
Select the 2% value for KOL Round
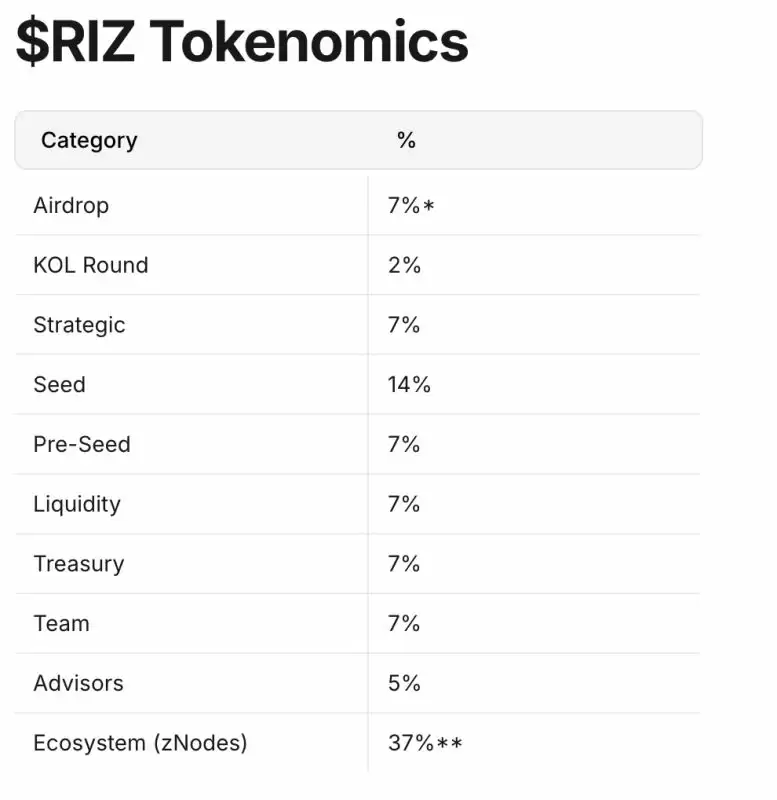(404, 265)
